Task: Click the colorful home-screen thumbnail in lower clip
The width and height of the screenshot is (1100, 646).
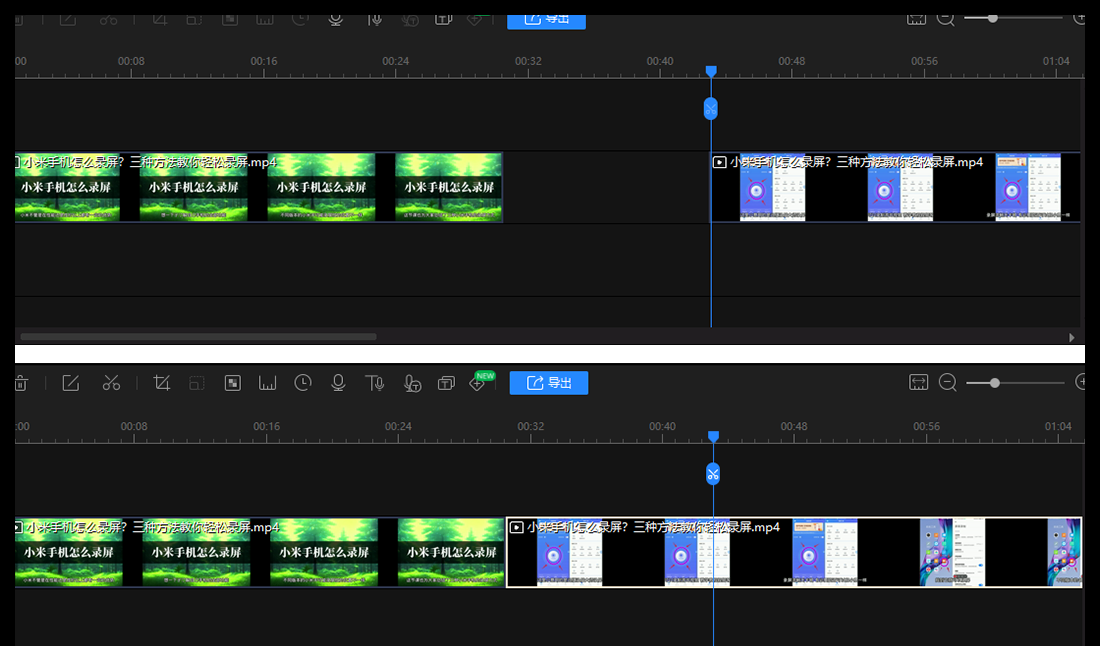Action: [953, 553]
